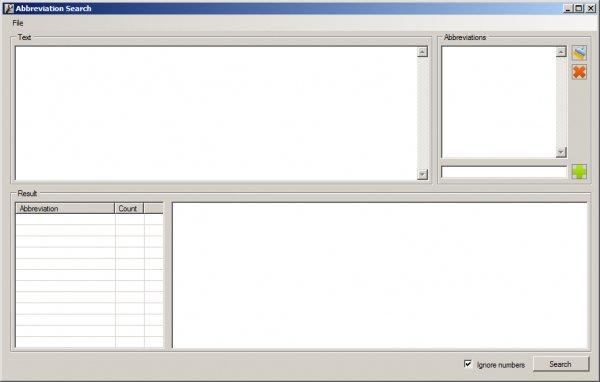Viewport: 600px width, 382px height.
Task: Click inside the large Text input area
Action: pos(217,113)
